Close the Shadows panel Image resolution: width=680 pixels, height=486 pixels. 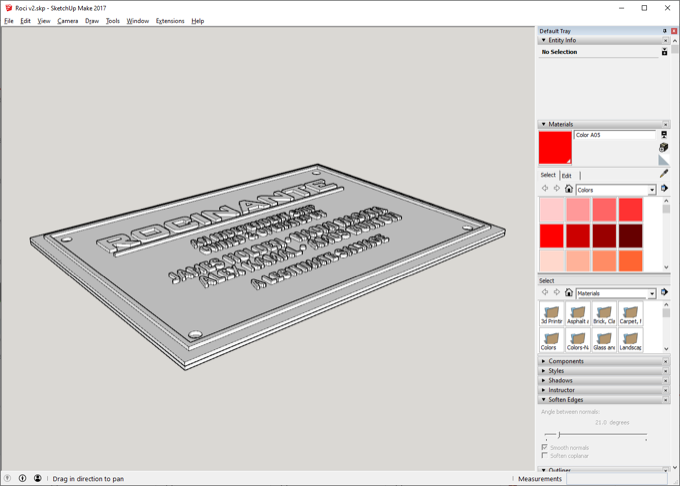(666, 381)
